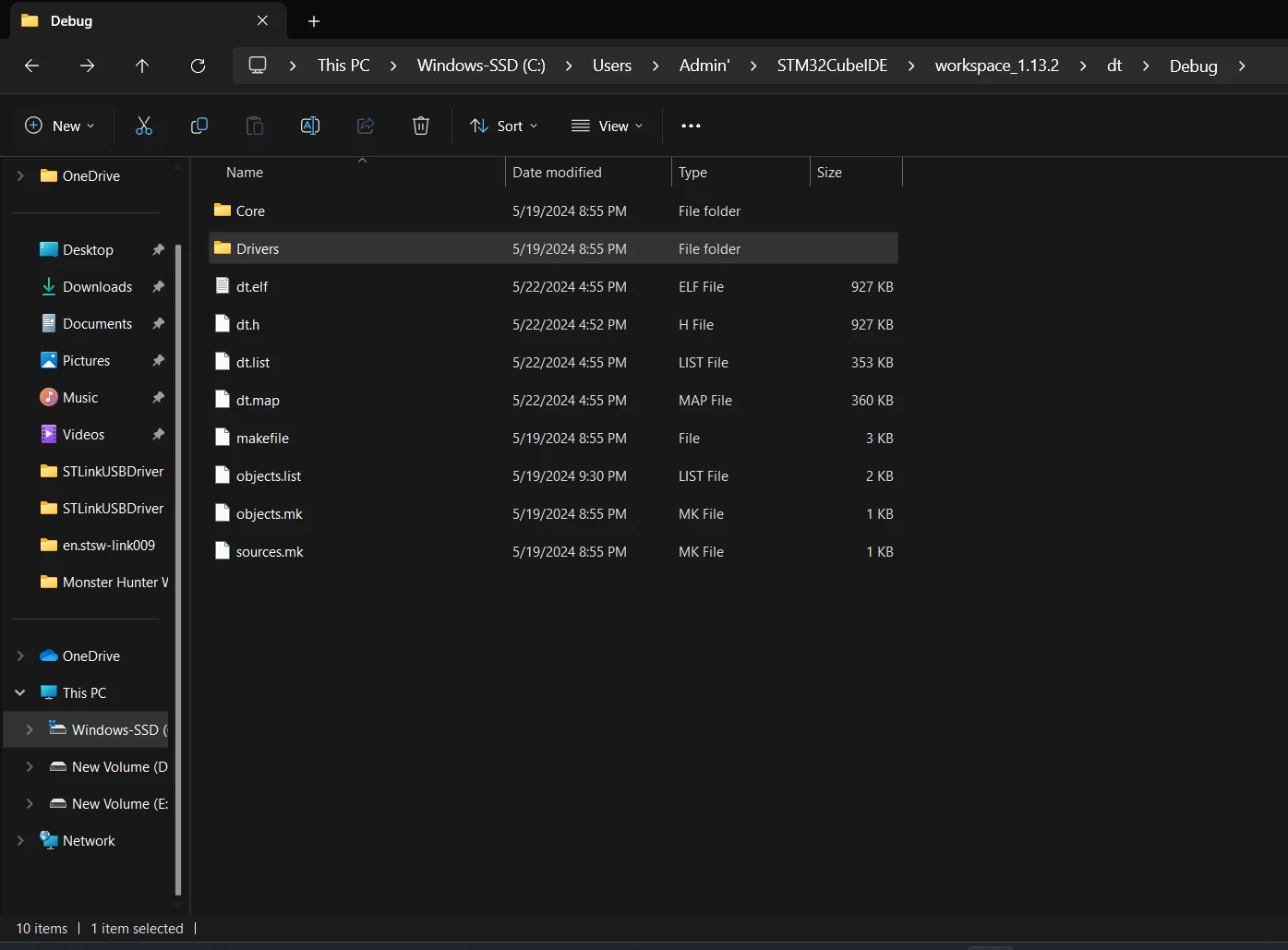The width and height of the screenshot is (1288, 950).
Task: Click the Delete trash can icon
Action: [421, 126]
